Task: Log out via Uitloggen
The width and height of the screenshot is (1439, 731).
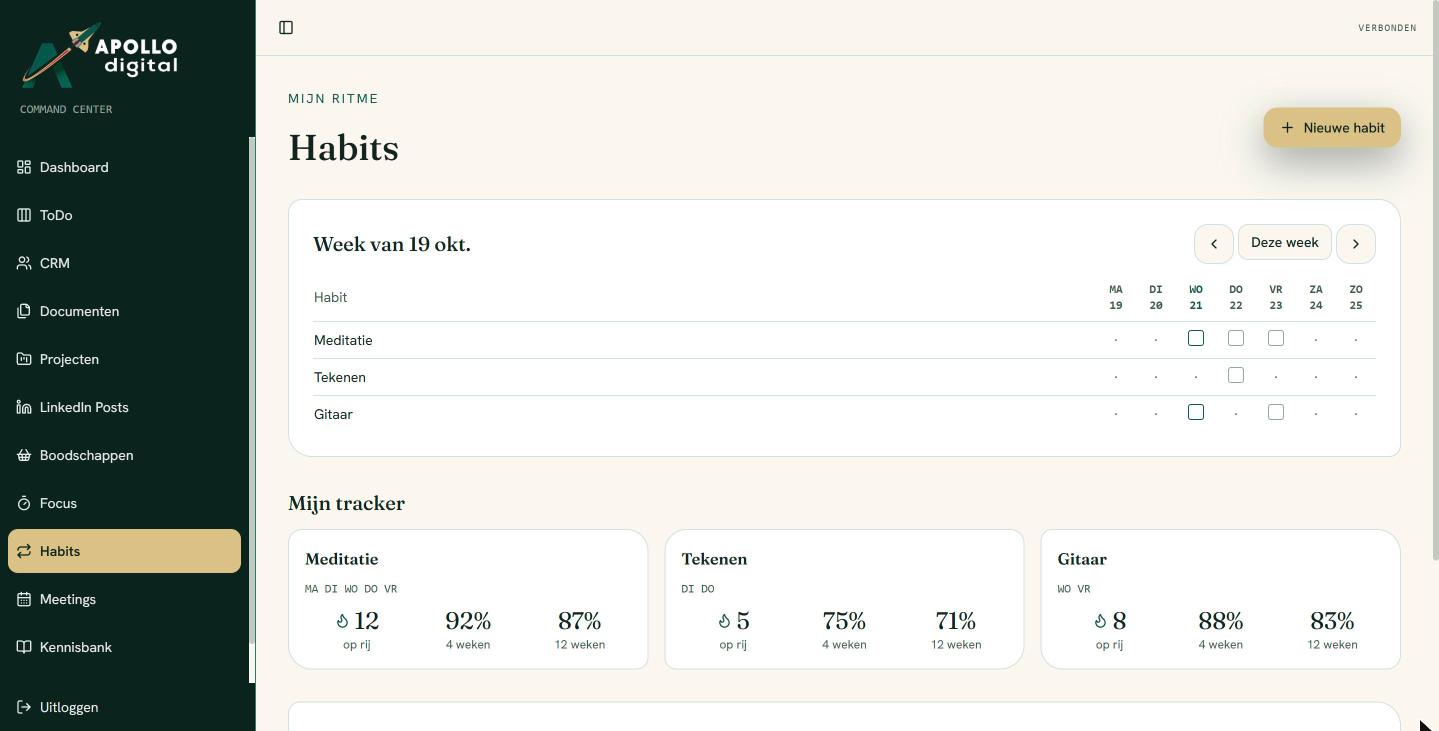Action: (x=124, y=707)
